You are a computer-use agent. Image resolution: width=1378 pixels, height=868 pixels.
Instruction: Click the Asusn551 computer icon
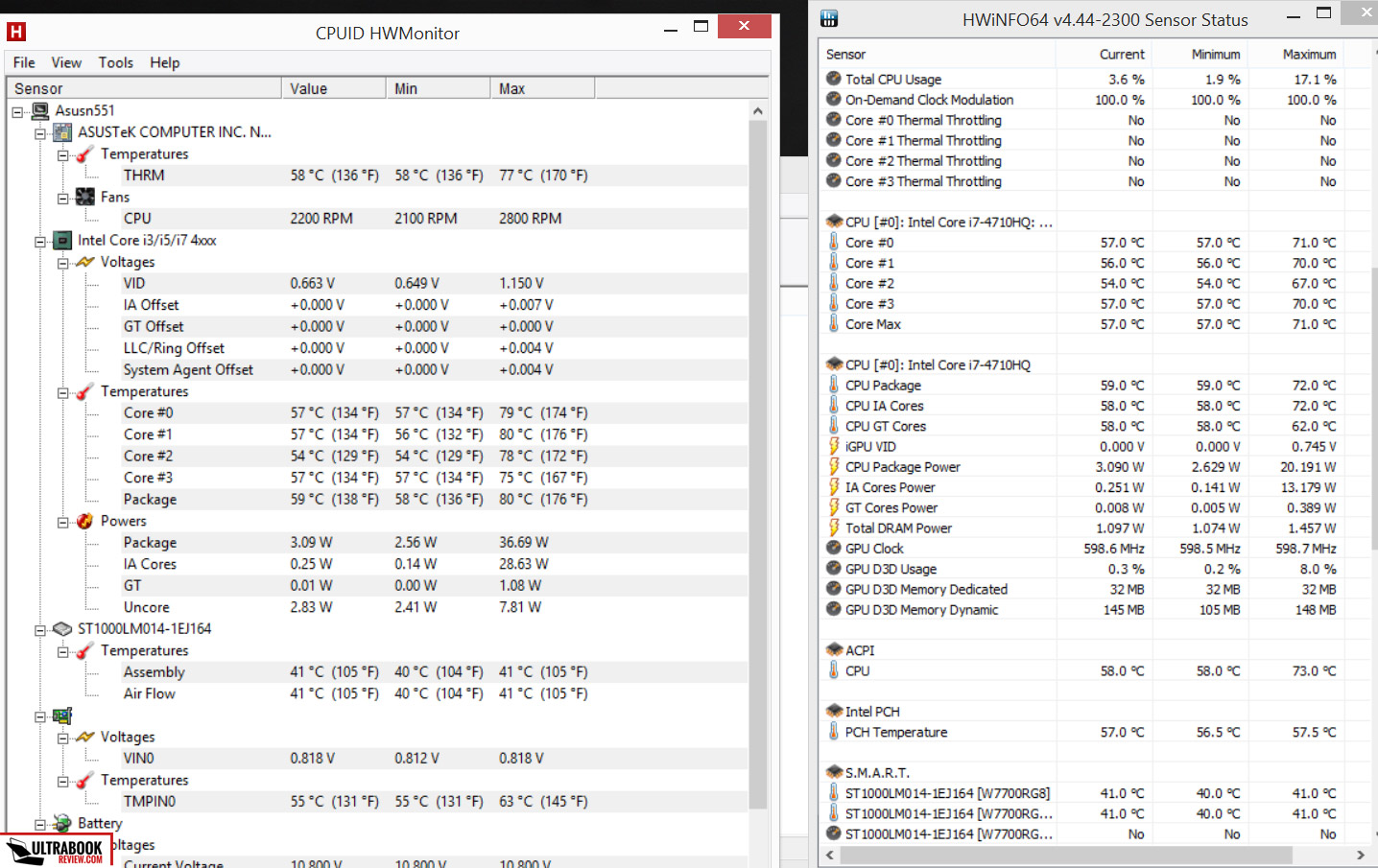coord(40,110)
